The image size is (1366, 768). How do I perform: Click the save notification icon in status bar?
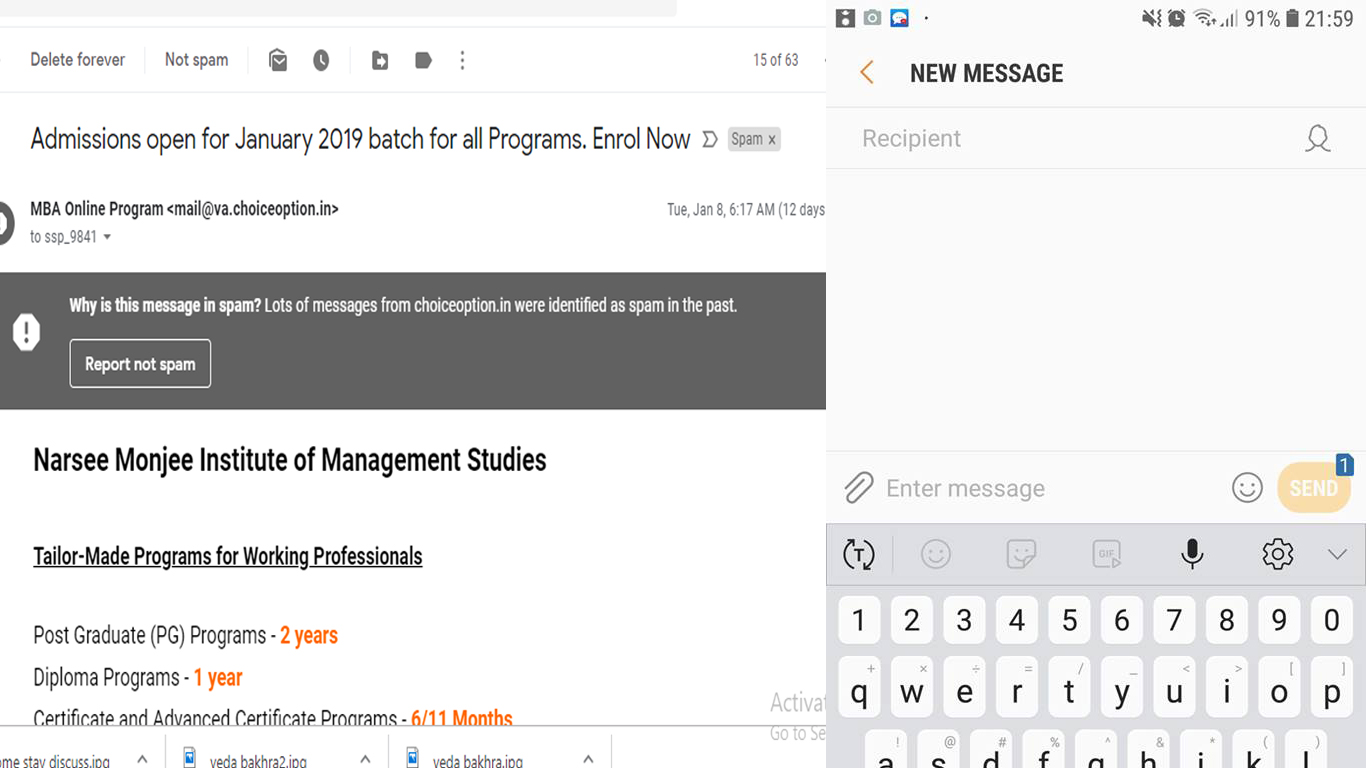(846, 18)
